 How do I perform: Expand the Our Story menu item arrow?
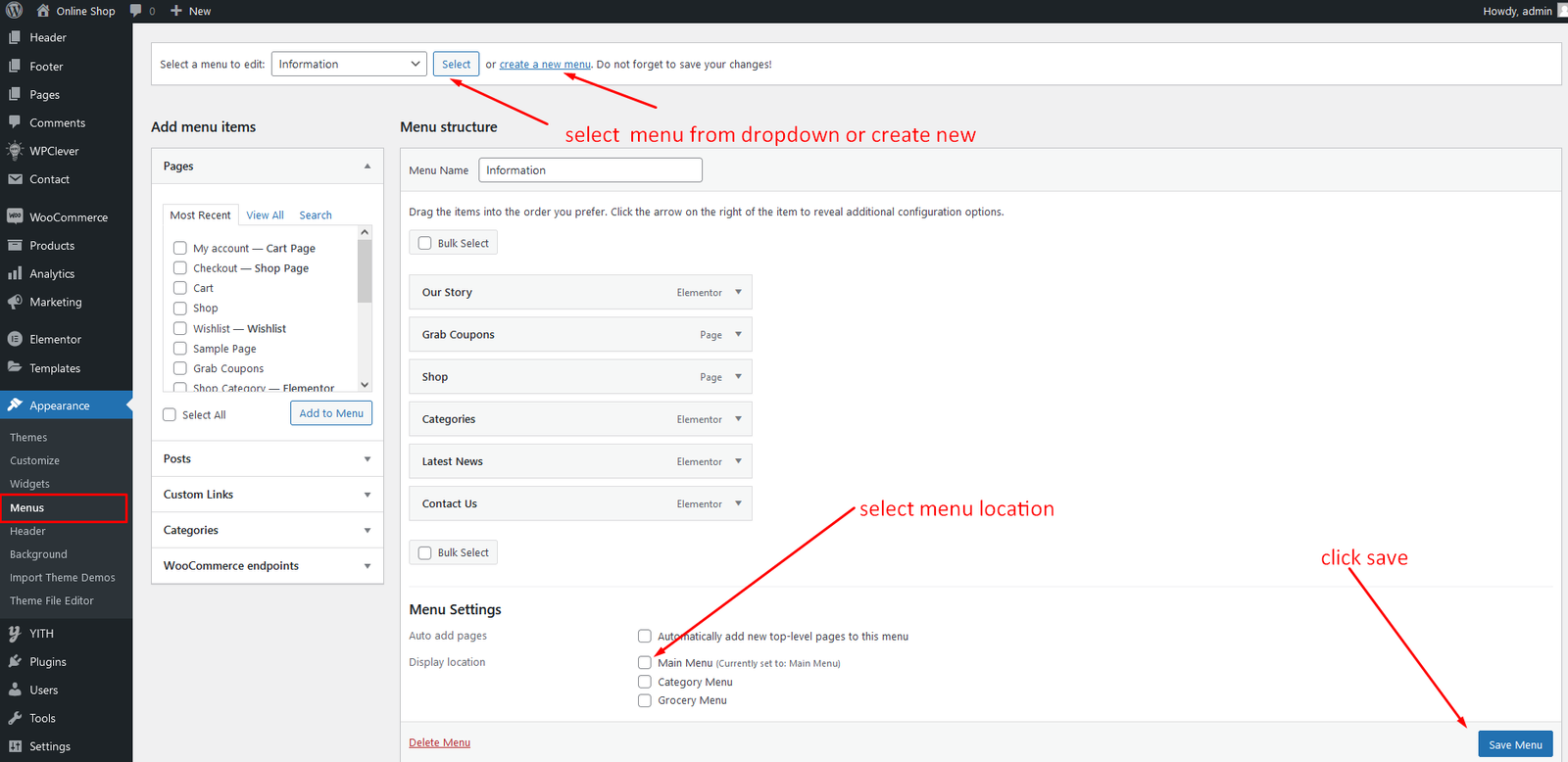(x=738, y=292)
